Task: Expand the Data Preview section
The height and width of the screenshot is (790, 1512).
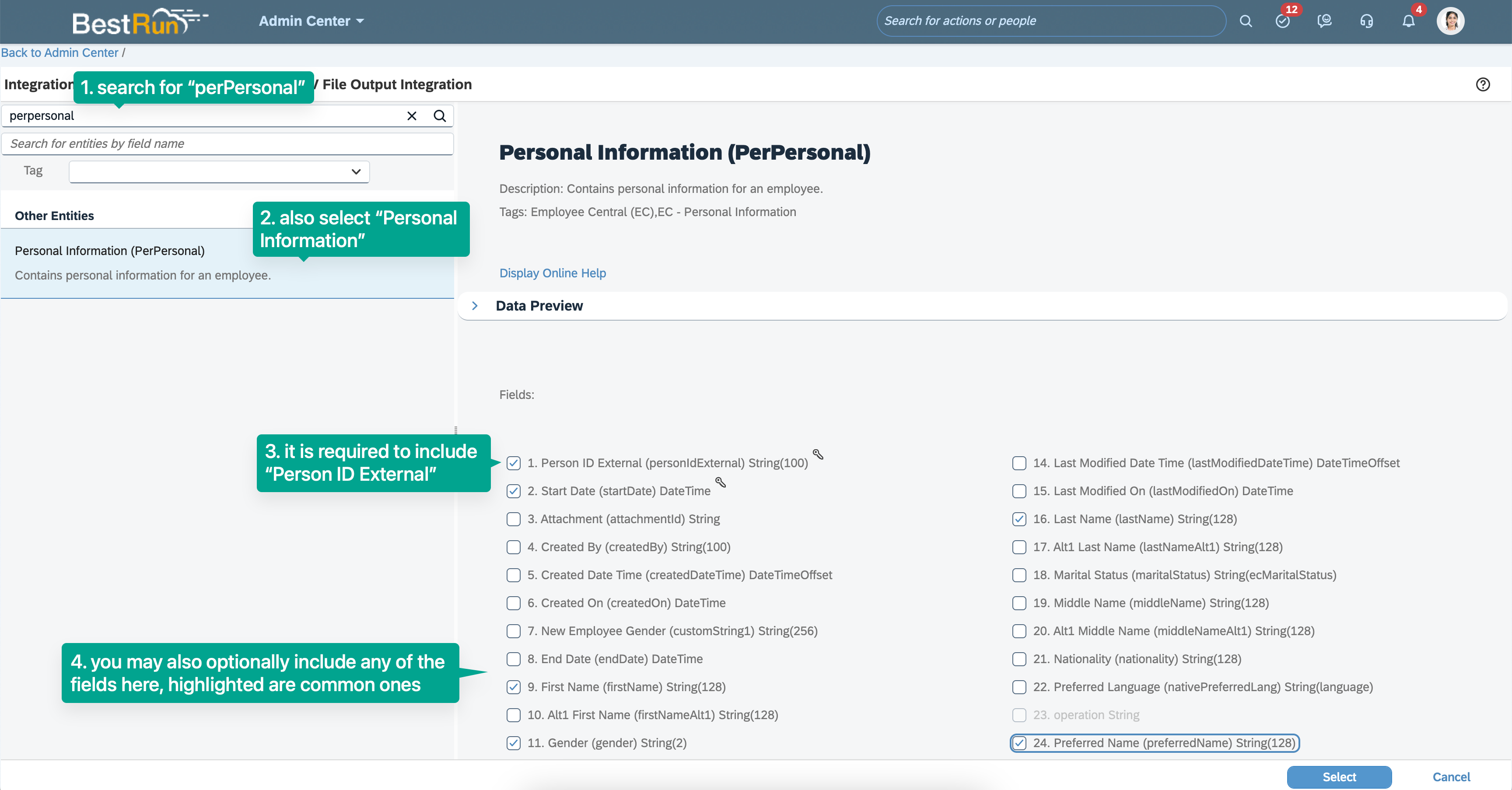Action: click(x=475, y=306)
